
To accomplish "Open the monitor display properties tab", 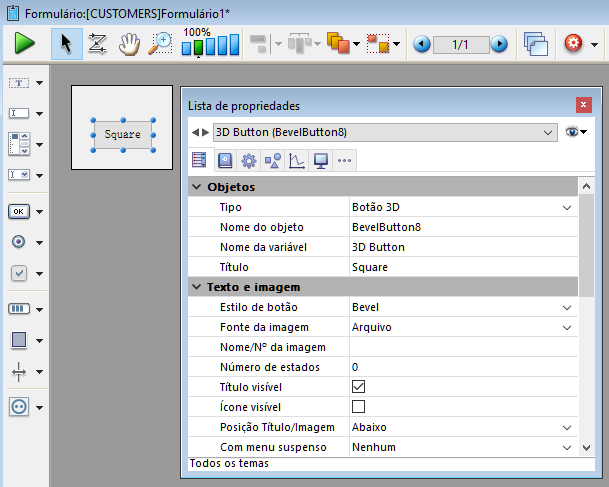I will tap(320, 160).
